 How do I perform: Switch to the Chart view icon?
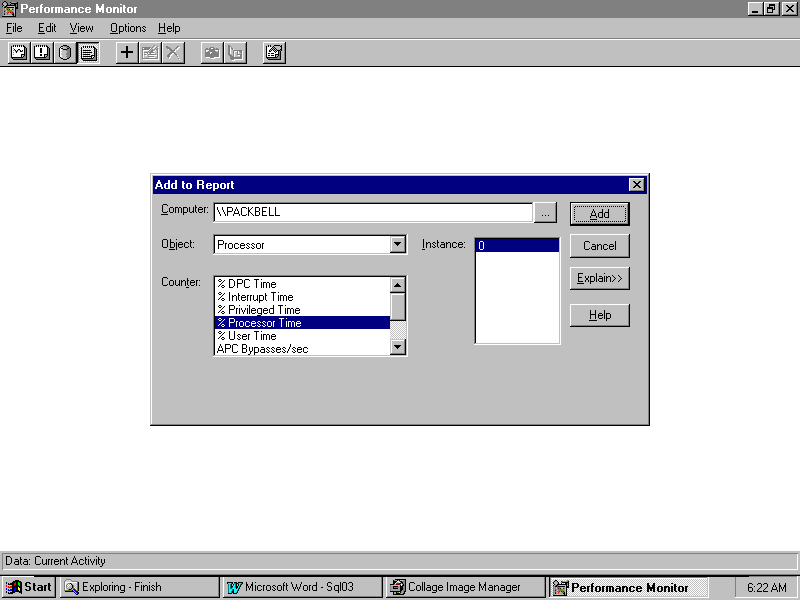click(x=18, y=53)
